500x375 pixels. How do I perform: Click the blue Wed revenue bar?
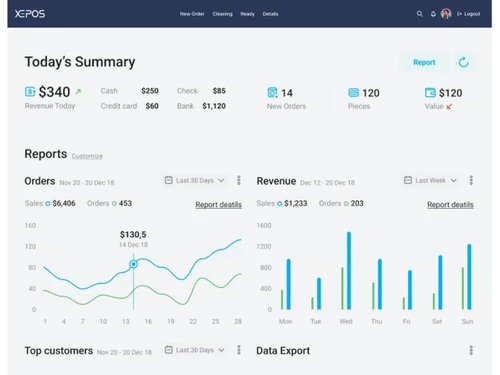349,271
